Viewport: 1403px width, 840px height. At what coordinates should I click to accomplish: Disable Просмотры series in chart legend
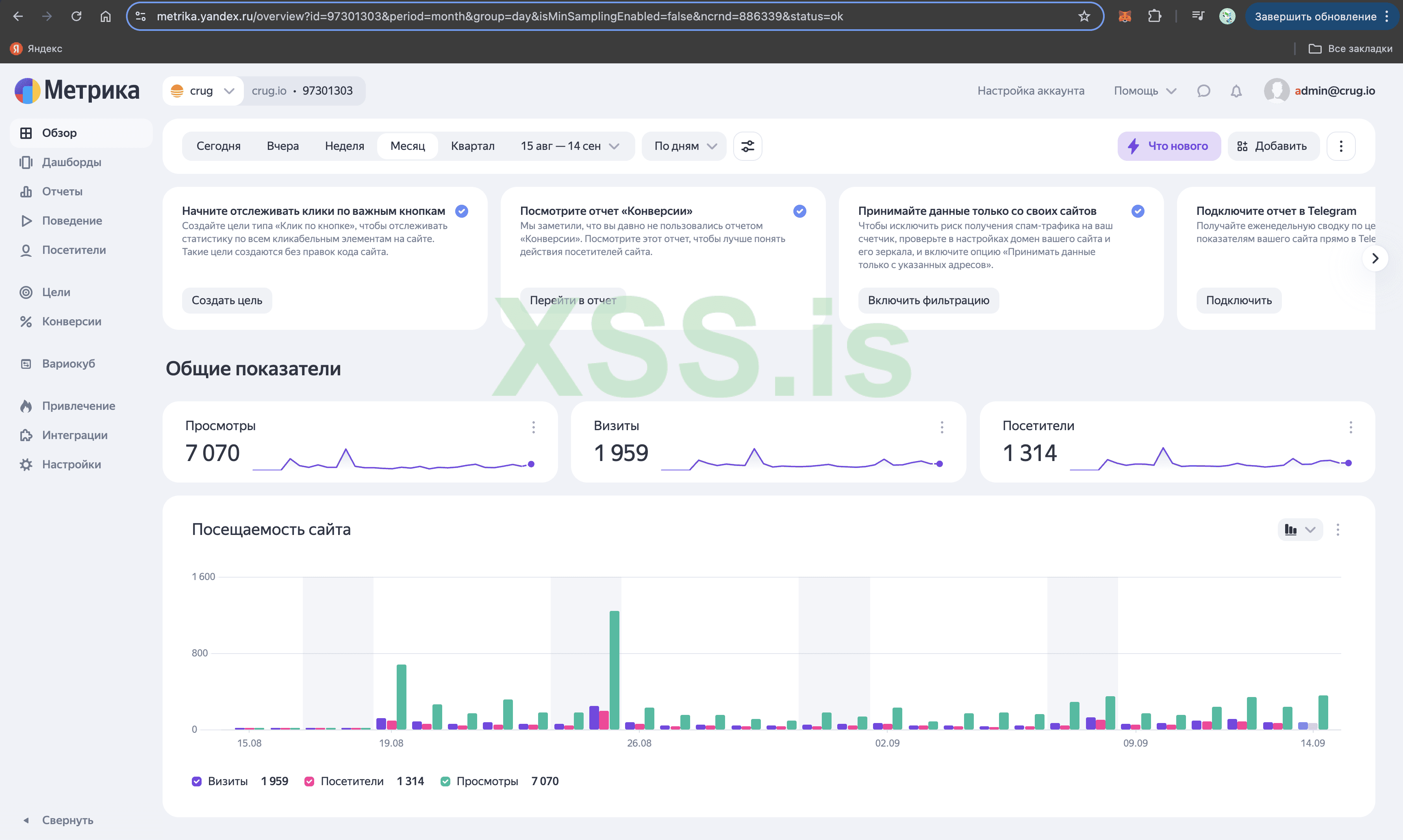point(445,781)
